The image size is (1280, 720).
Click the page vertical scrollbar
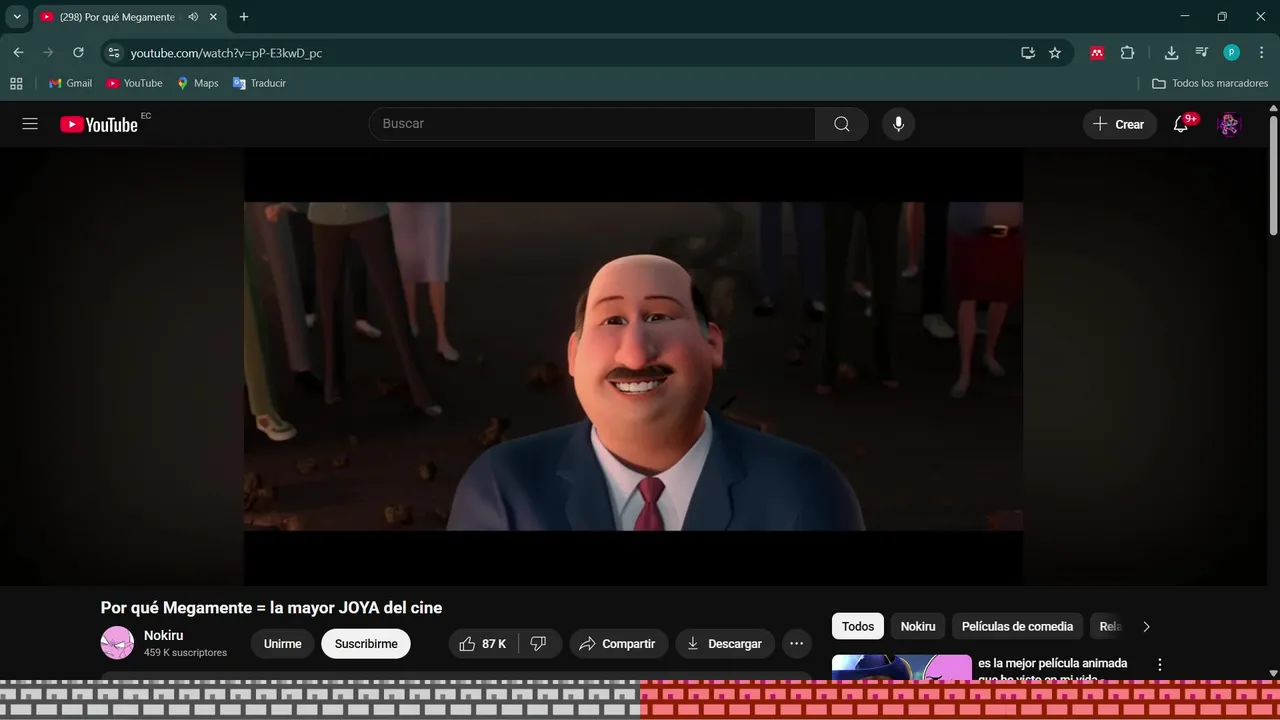pos(1273,177)
